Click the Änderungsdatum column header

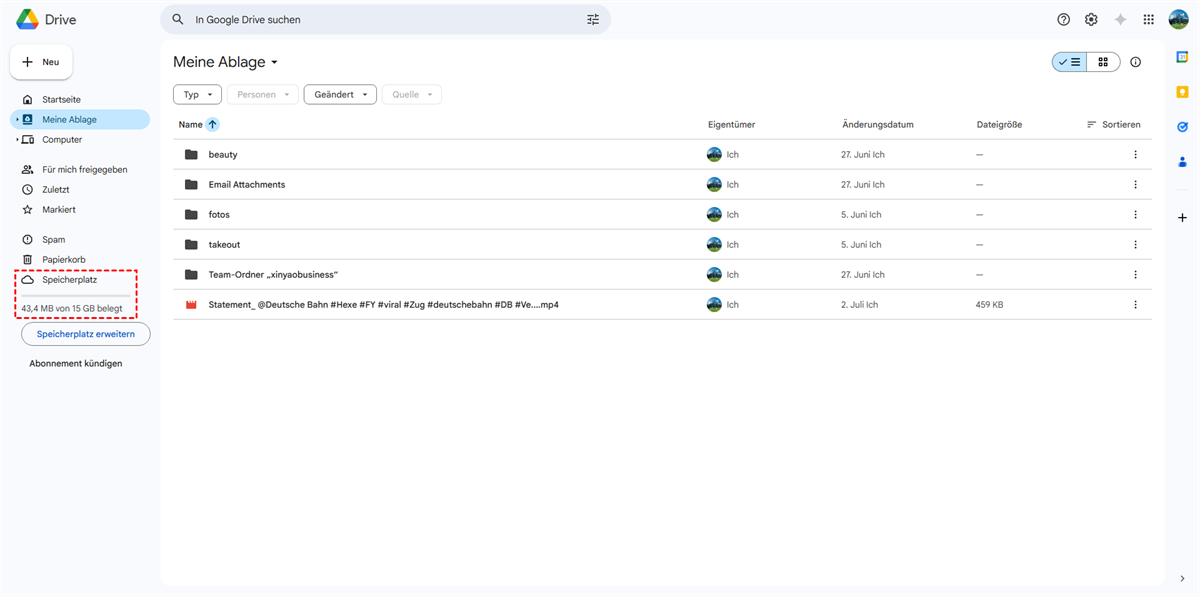click(x=878, y=125)
